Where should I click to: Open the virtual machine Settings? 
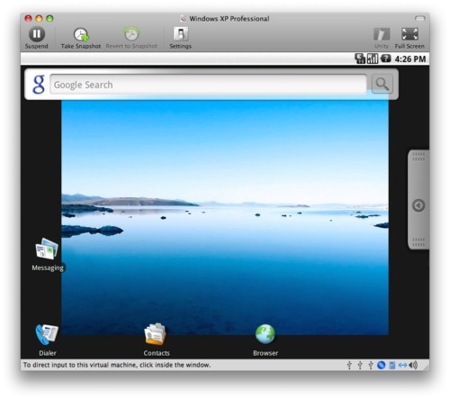coord(180,34)
